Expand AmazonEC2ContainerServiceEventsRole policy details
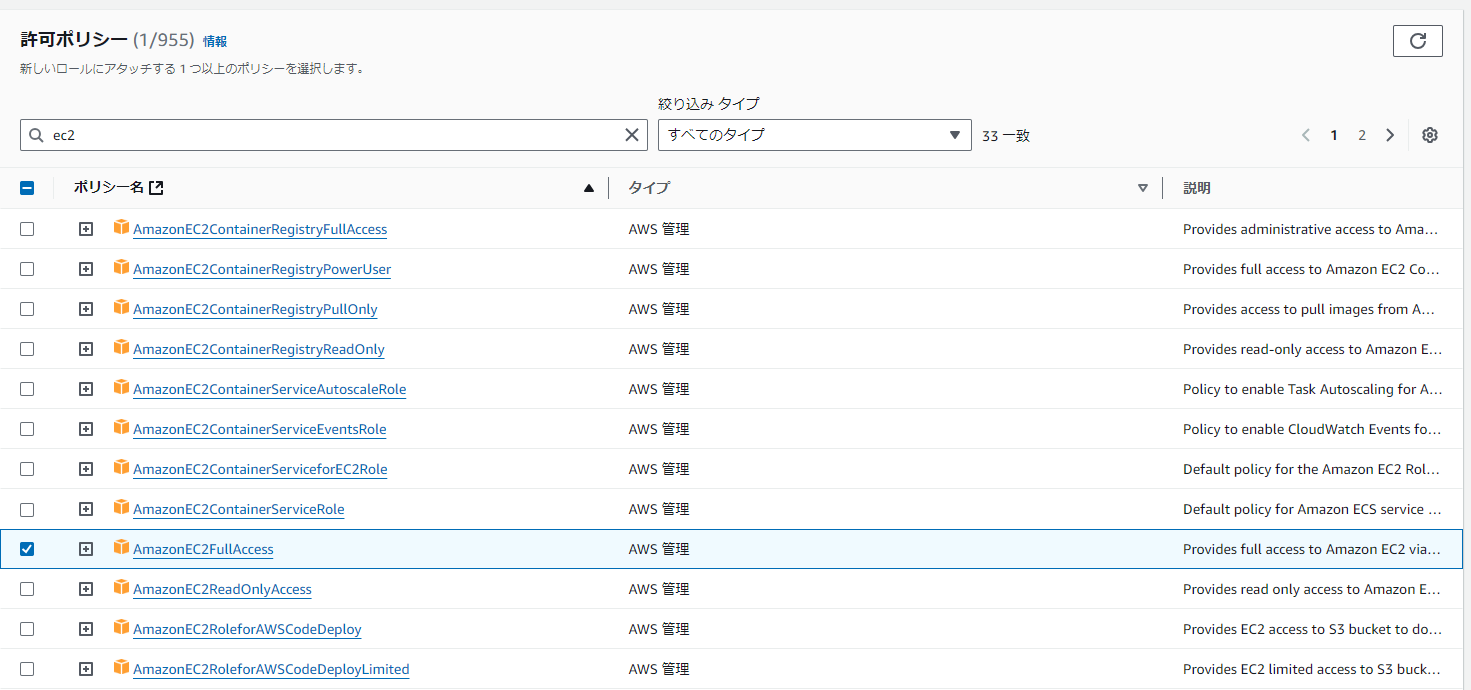Viewport: 1471px width, 690px height. pyautogui.click(x=86, y=429)
